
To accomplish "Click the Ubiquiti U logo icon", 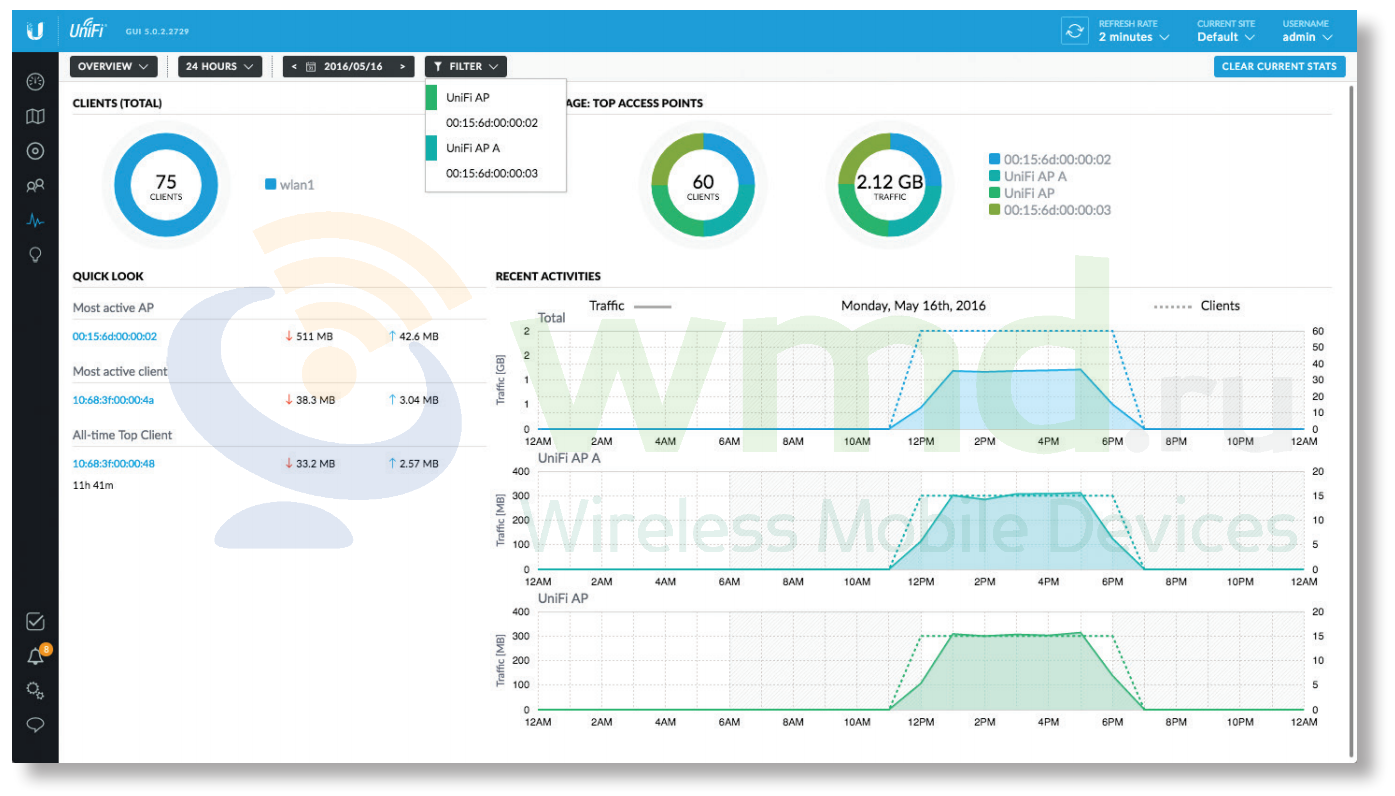I will pyautogui.click(x=35, y=31).
